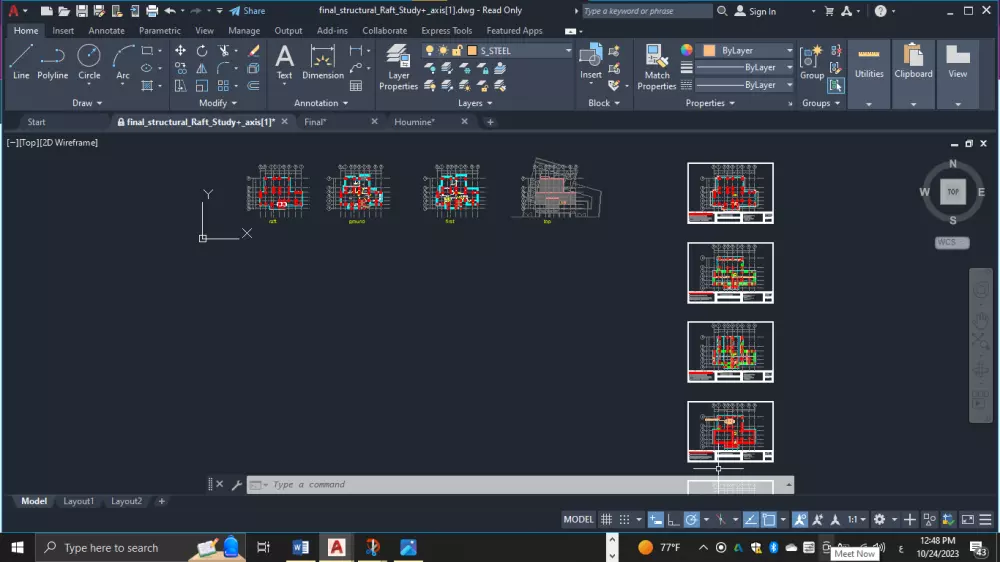Click the TOP face of ViewCube
Viewport: 1000px width, 562px height.
pyautogui.click(x=953, y=191)
